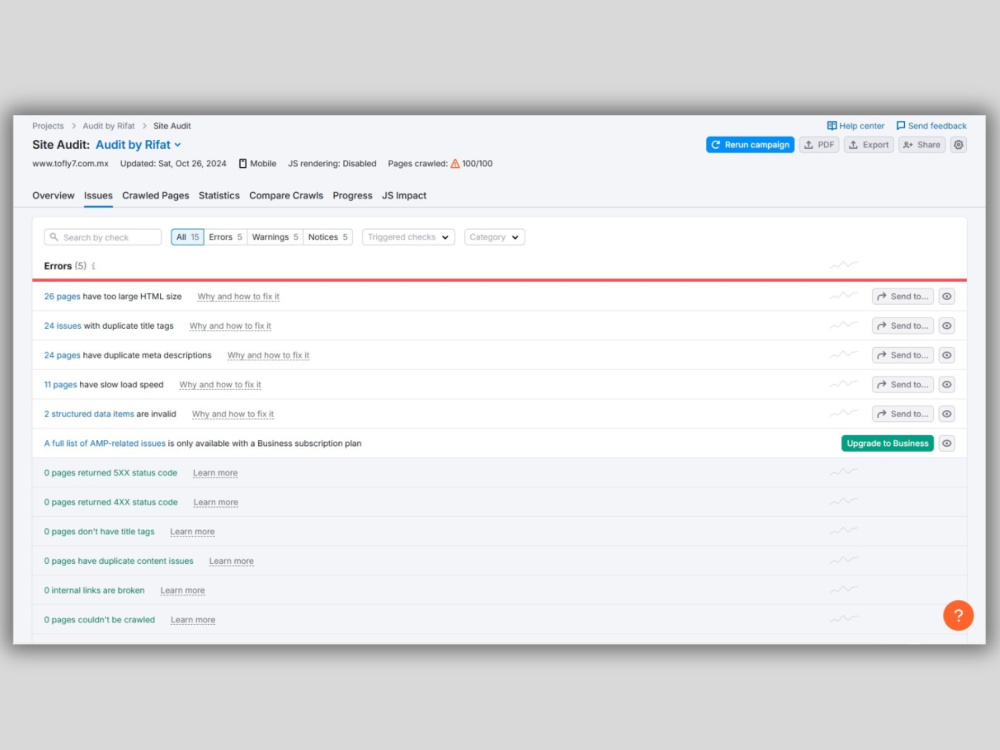Expand the Audit by Rifat project selector
The width and height of the screenshot is (1000, 750).
(x=138, y=145)
